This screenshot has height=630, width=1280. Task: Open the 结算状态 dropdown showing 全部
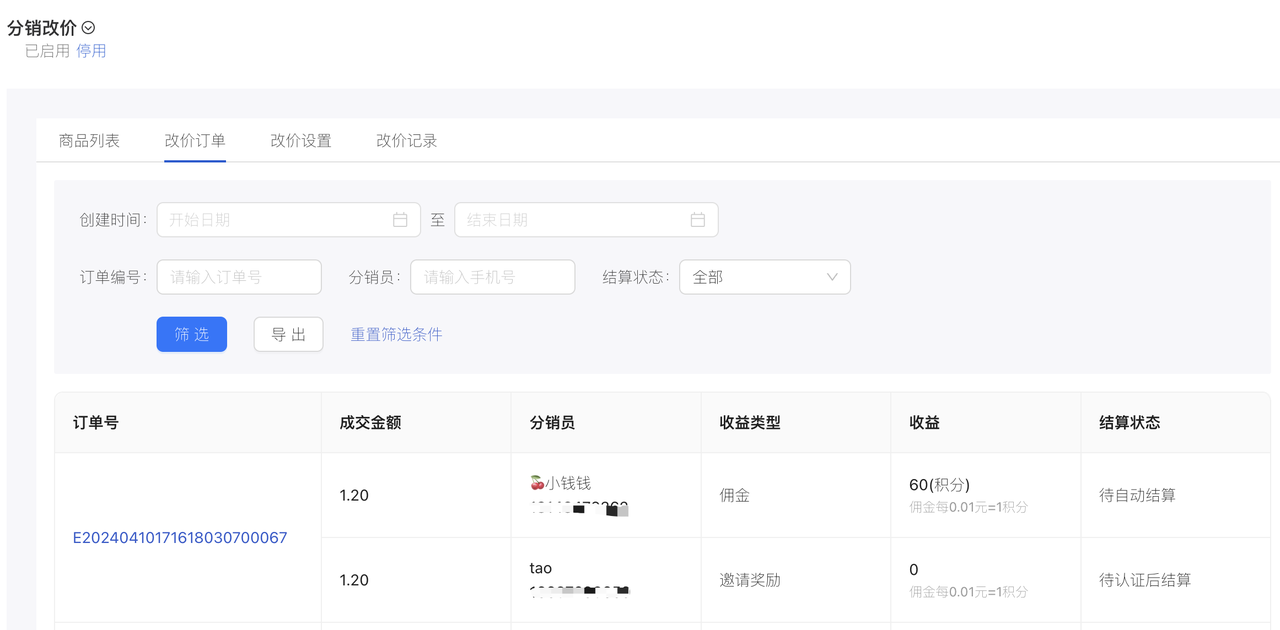point(765,277)
